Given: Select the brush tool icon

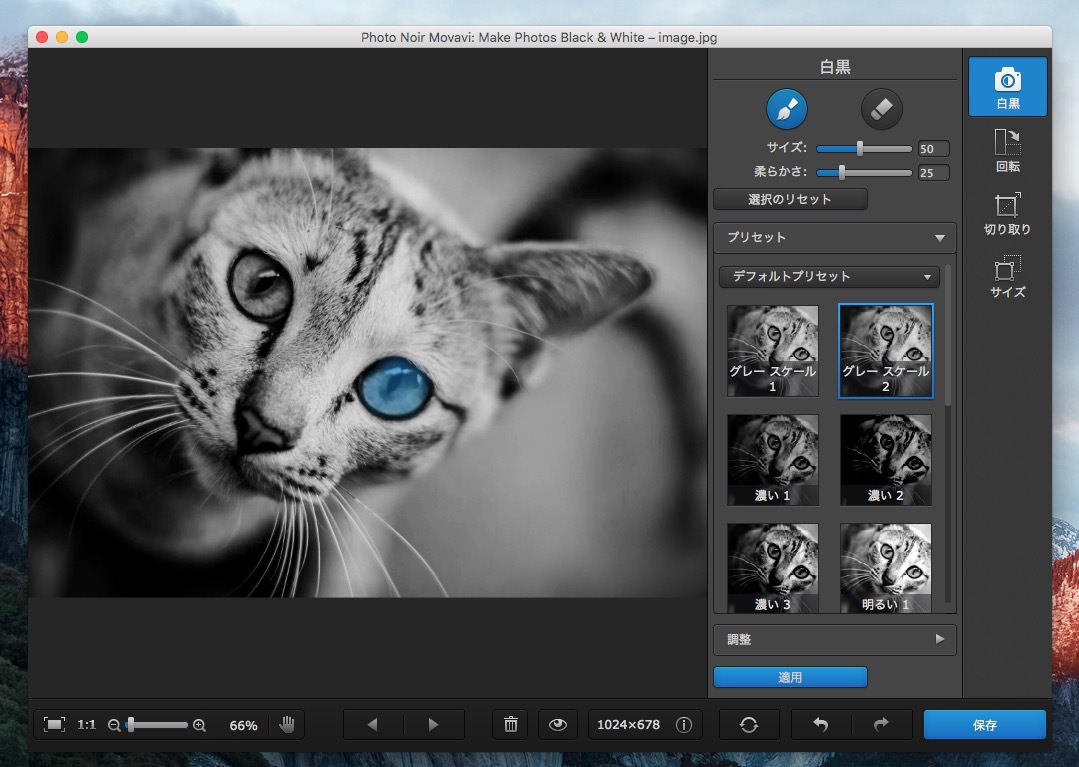Looking at the screenshot, I should 786,109.
